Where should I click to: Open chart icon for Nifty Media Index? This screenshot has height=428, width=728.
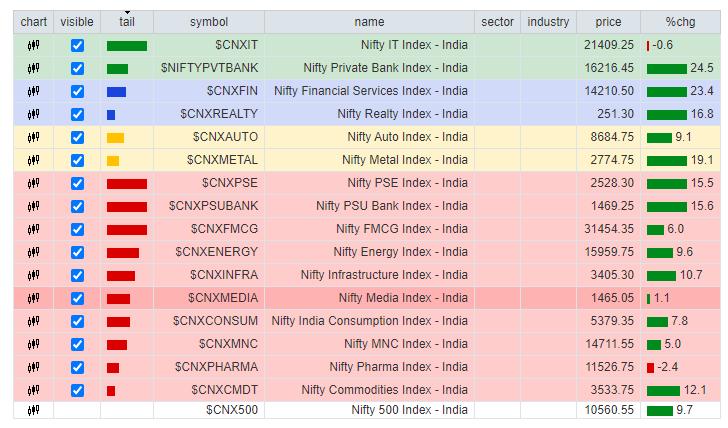tap(33, 298)
